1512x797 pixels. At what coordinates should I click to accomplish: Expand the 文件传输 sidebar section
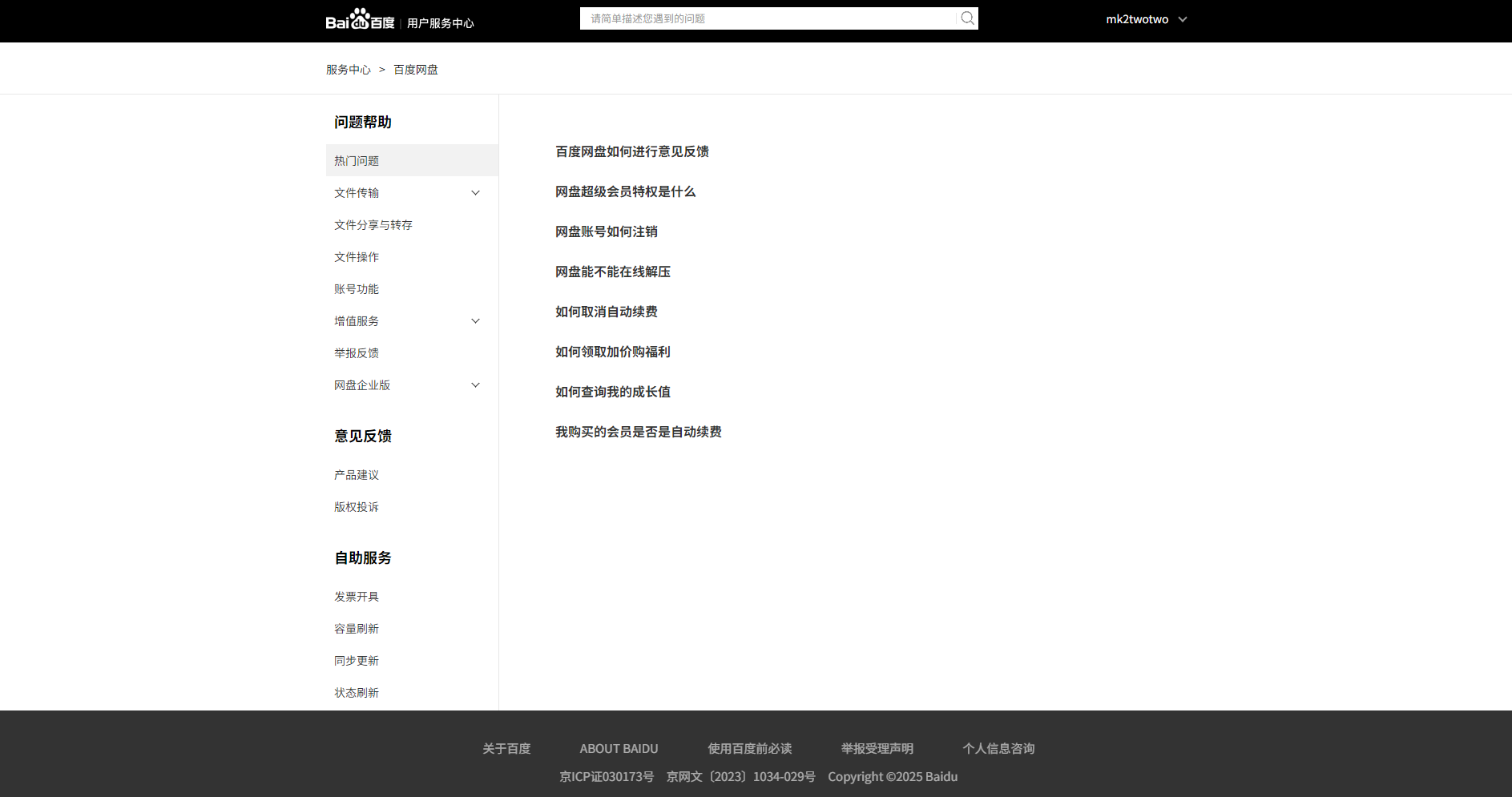(x=475, y=193)
